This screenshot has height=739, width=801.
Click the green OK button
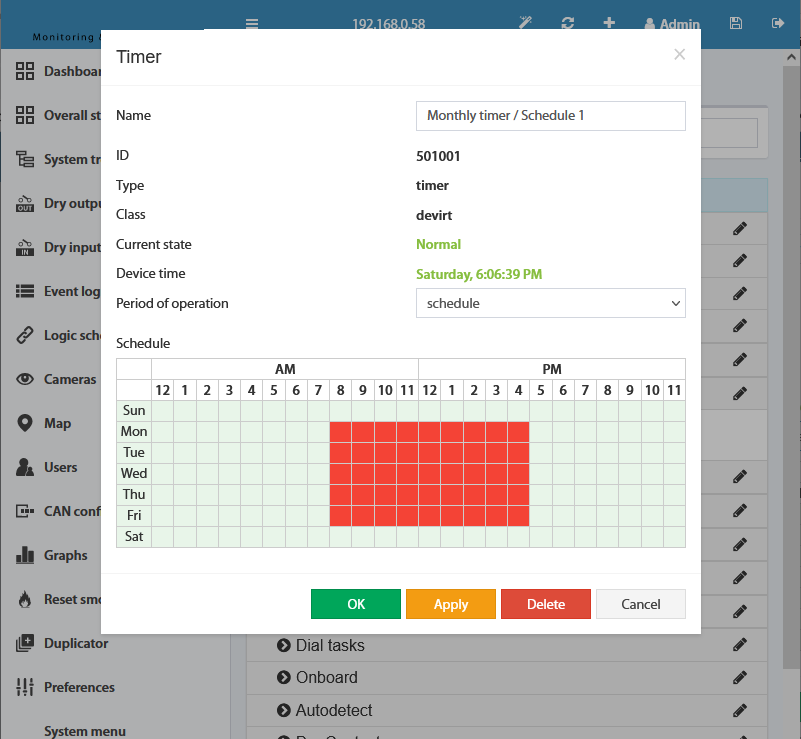coord(356,604)
